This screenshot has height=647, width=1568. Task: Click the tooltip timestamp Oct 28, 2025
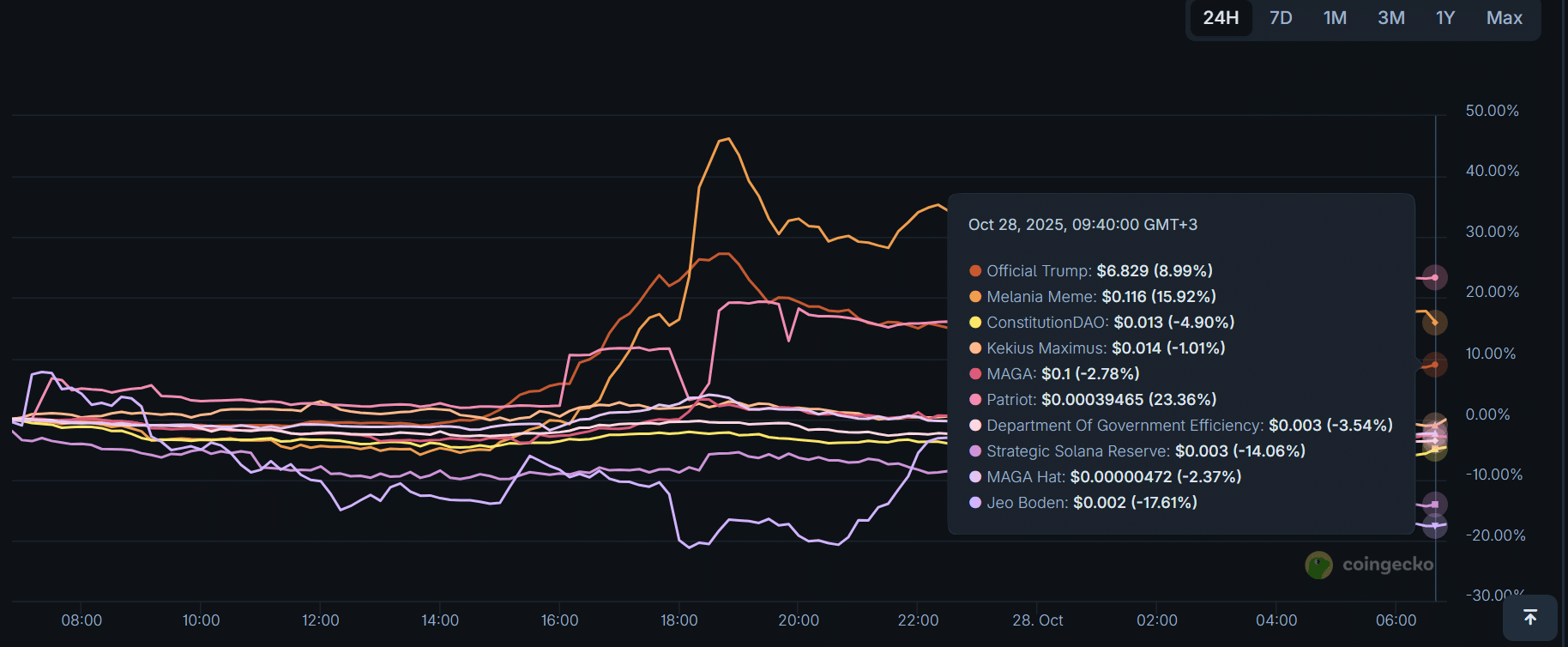coord(1083,225)
